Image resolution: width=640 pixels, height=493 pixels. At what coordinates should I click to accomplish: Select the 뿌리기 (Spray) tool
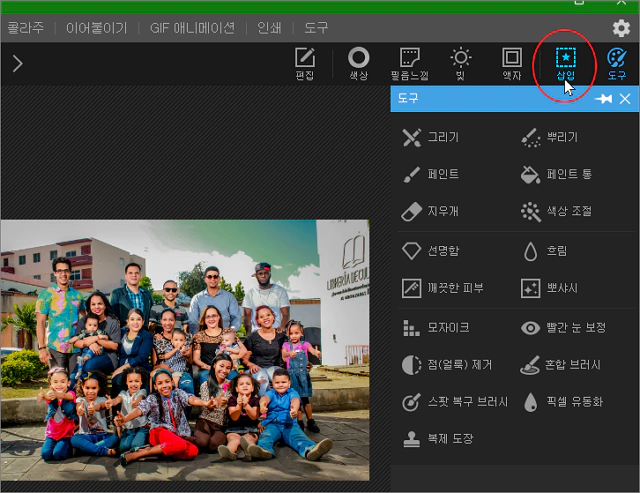(549, 137)
